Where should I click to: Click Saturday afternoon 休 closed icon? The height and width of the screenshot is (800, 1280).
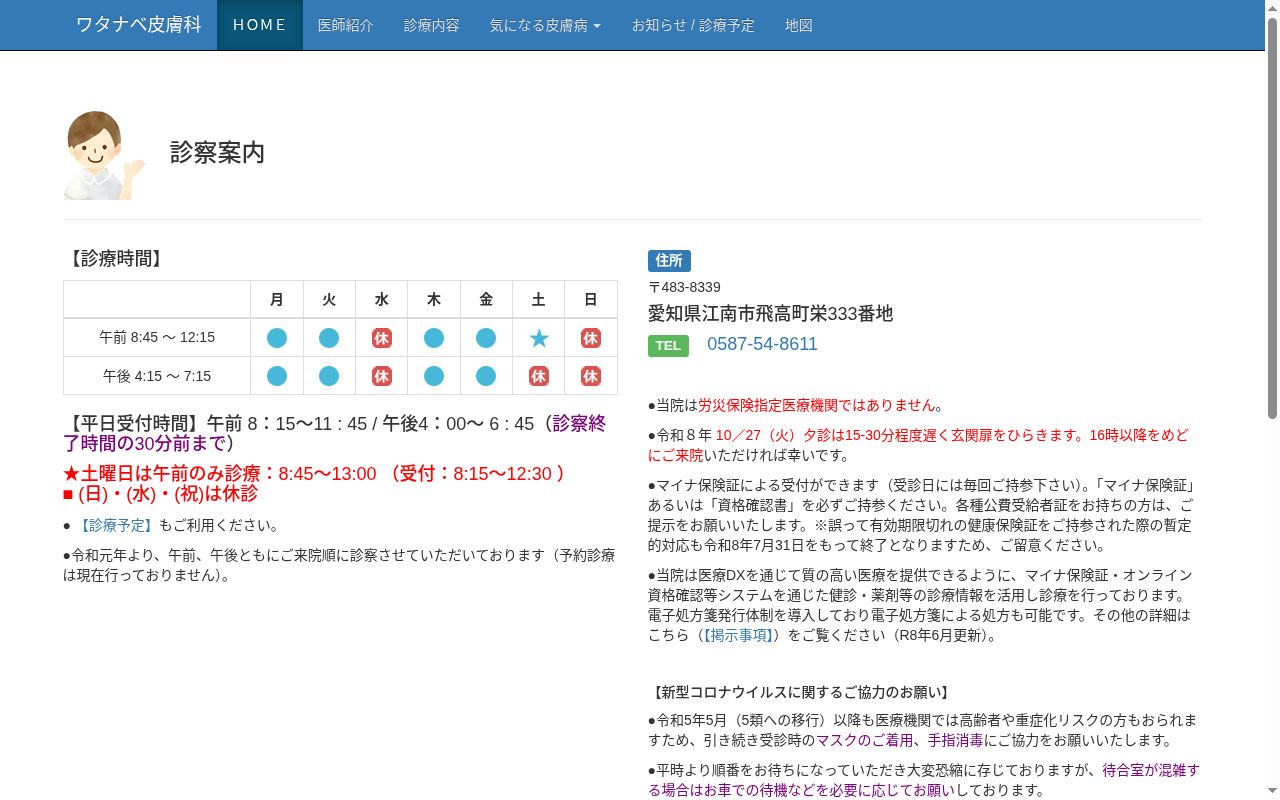pos(539,376)
